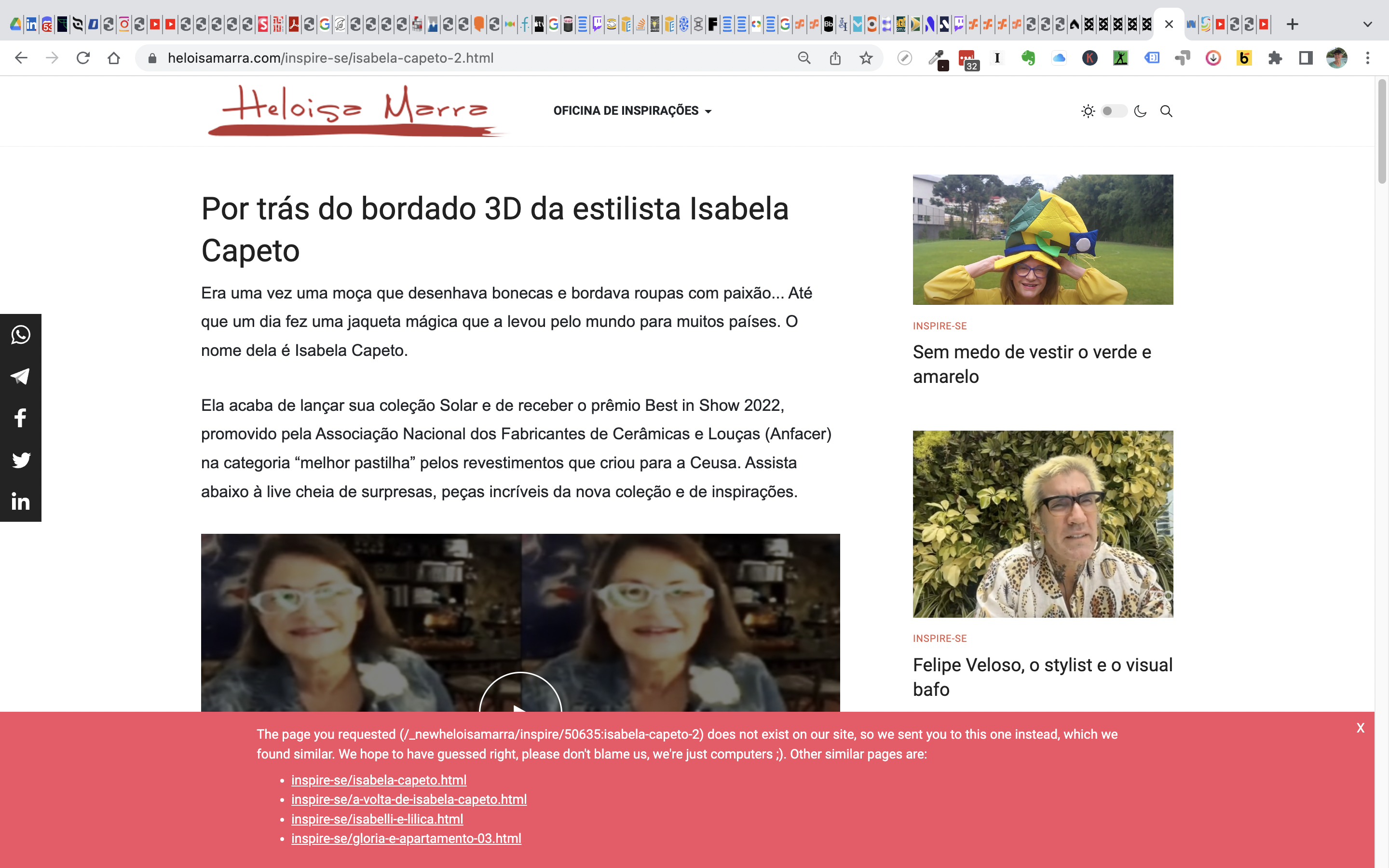Share the article on Facebook icon

point(21,418)
